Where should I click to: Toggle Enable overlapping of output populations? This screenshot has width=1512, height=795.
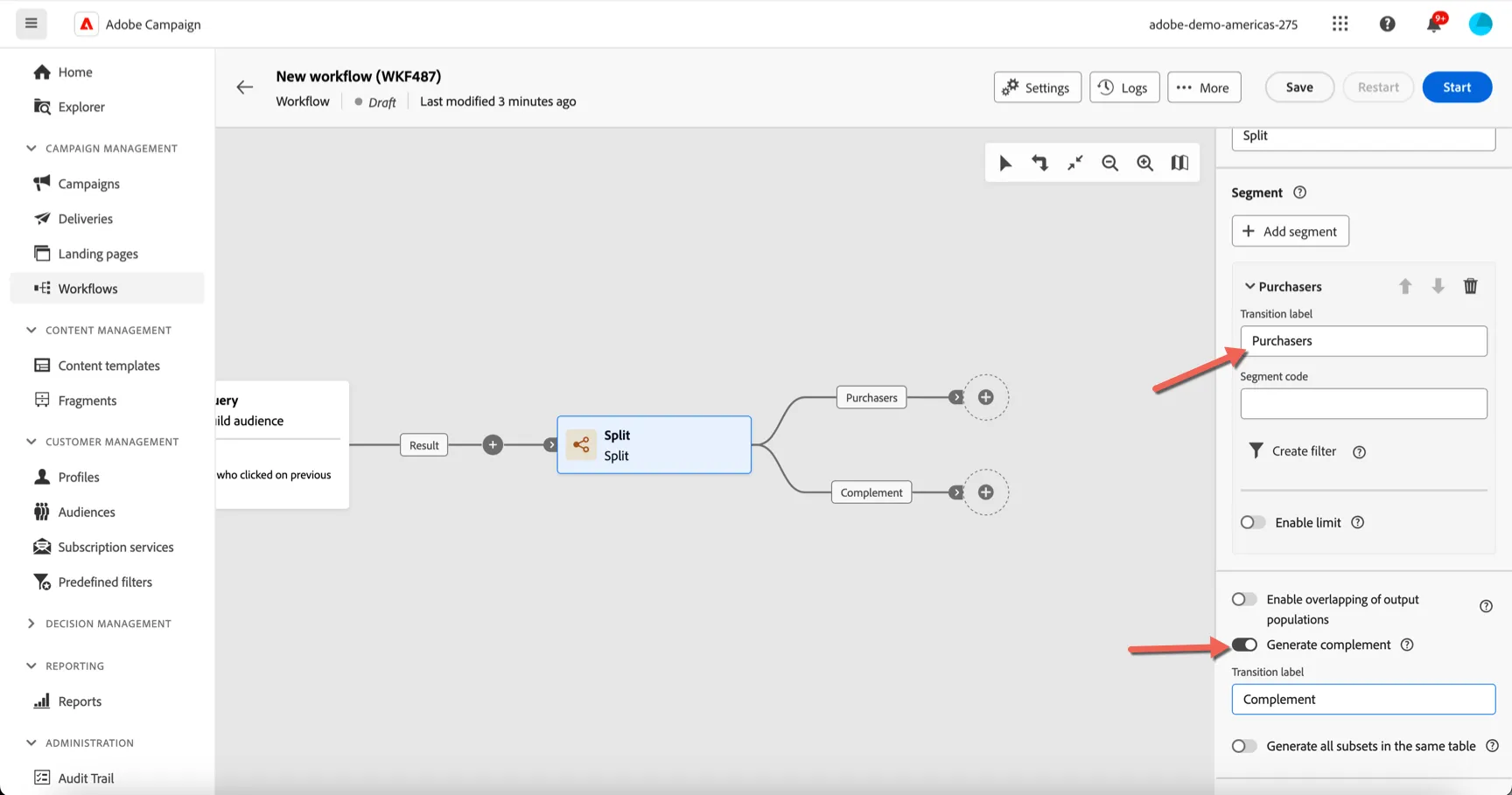pyautogui.click(x=1244, y=599)
